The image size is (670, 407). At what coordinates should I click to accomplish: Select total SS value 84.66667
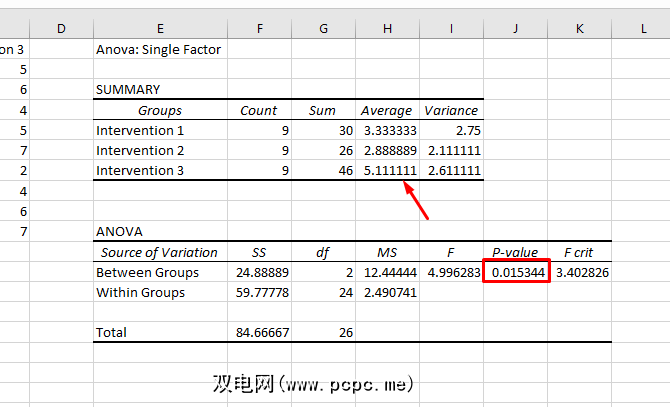[x=259, y=332]
